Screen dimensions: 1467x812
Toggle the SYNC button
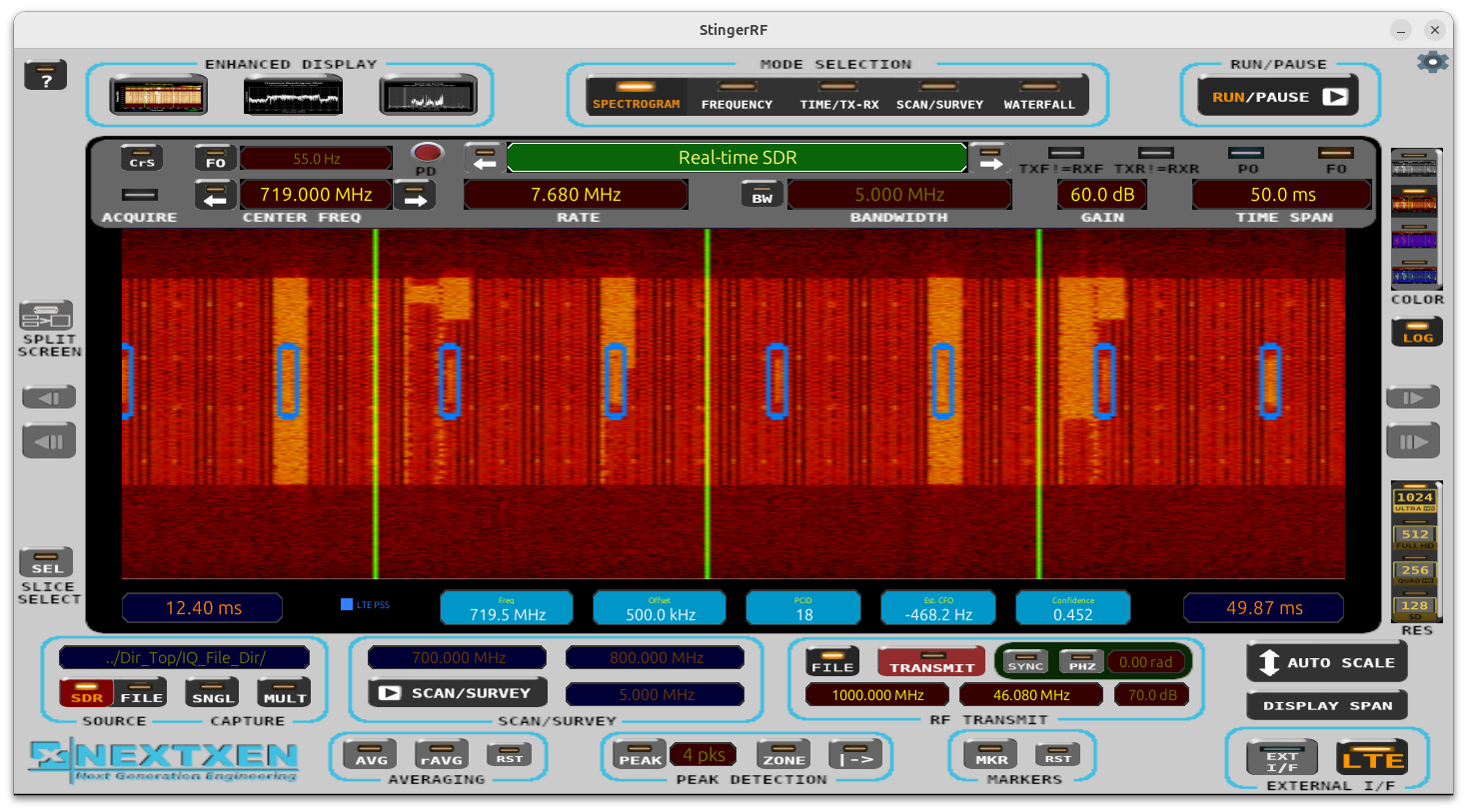1025,661
